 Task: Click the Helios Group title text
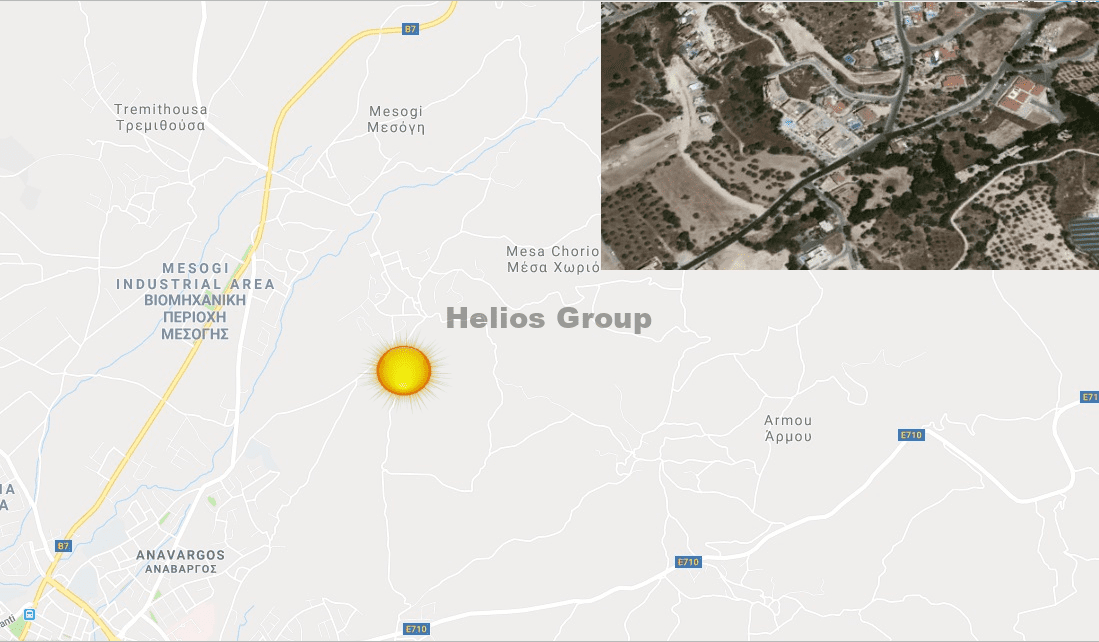549,318
